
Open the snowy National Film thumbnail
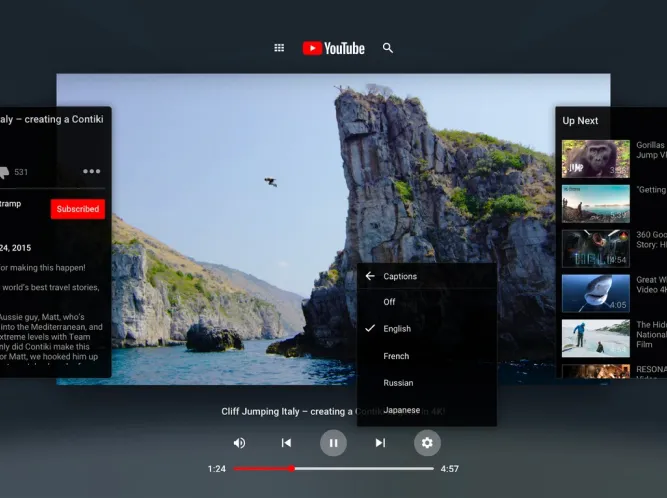[596, 338]
